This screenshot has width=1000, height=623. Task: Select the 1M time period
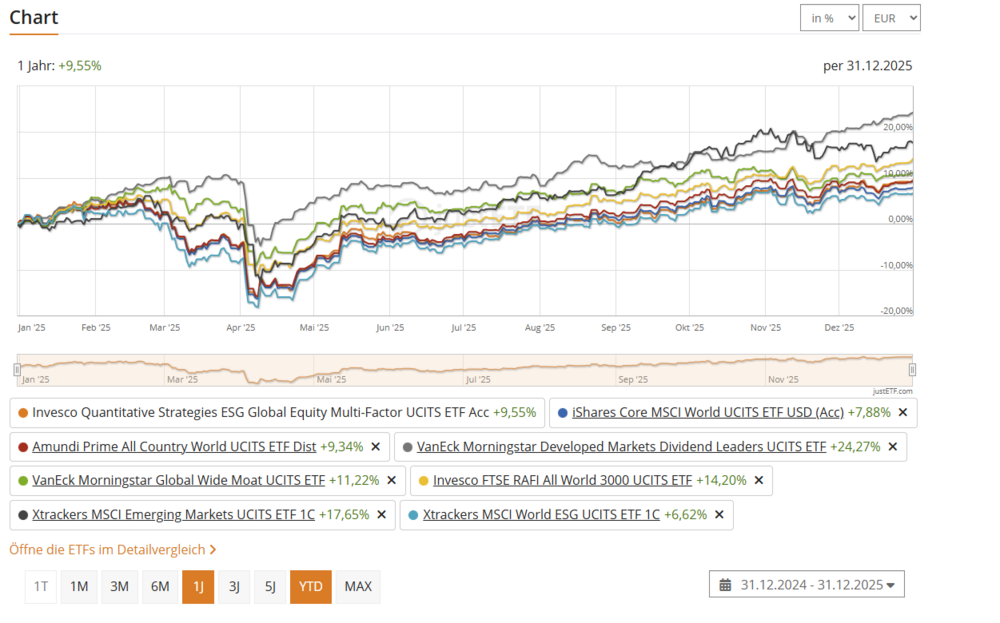(x=79, y=587)
